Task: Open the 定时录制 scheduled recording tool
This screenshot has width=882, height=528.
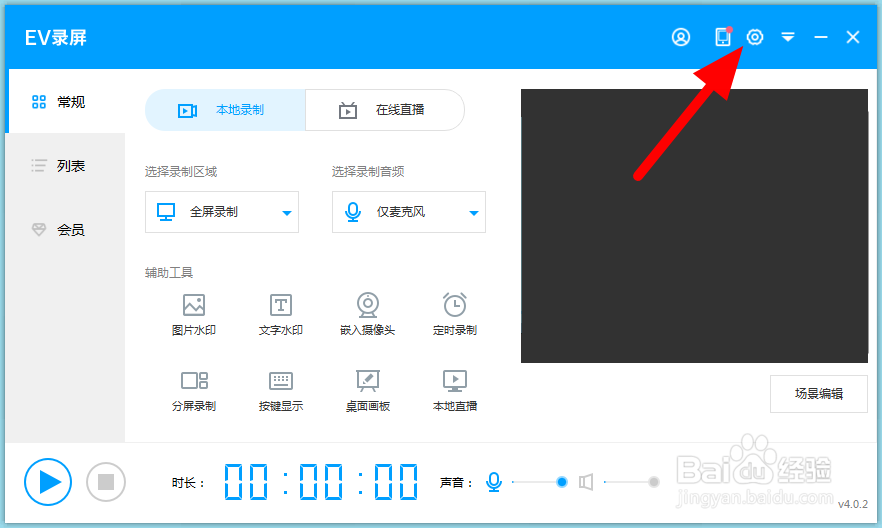Action: coord(454,315)
